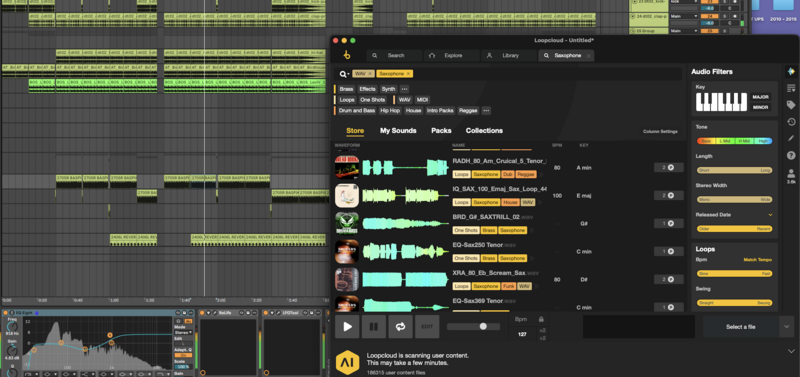Add the Synth filter tag

click(x=388, y=89)
